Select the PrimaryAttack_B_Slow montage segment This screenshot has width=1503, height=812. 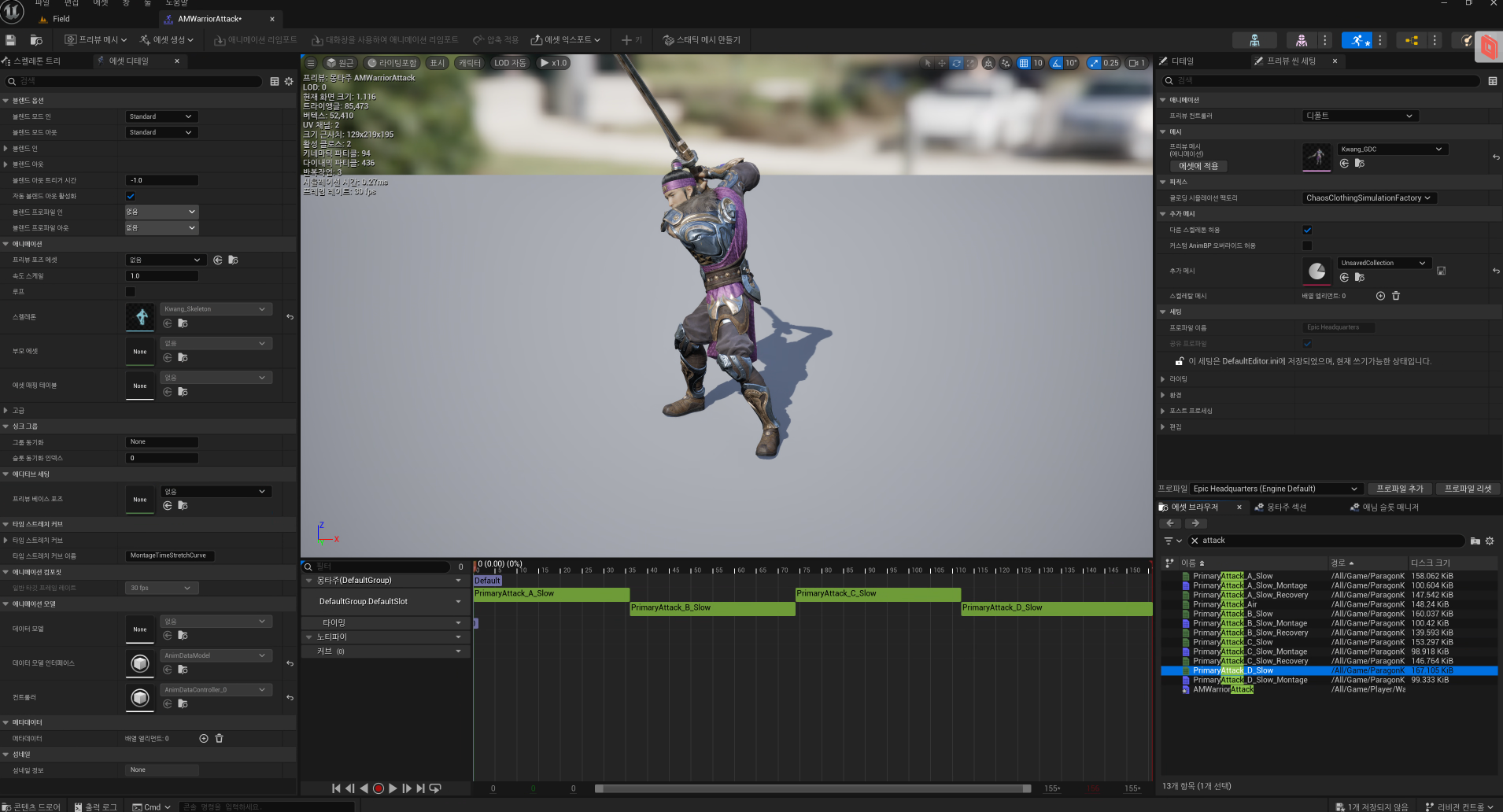712,608
